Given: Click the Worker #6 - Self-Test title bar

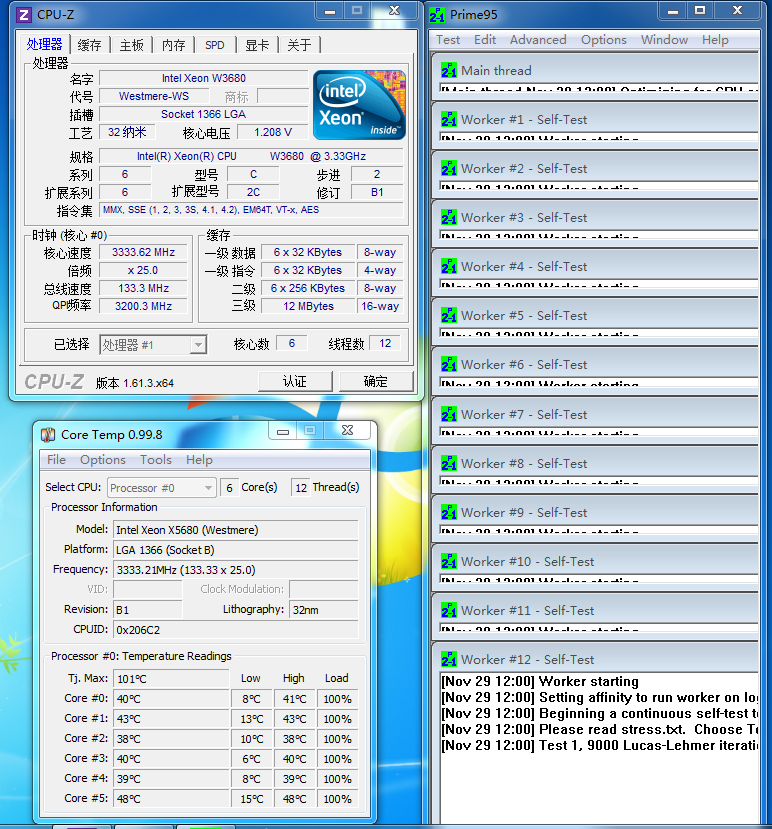Looking at the screenshot, I should [595, 365].
